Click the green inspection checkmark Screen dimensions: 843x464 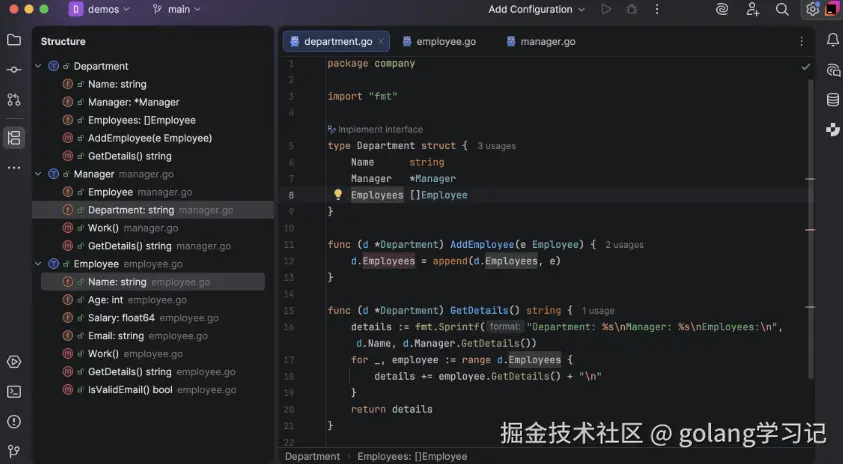805,67
